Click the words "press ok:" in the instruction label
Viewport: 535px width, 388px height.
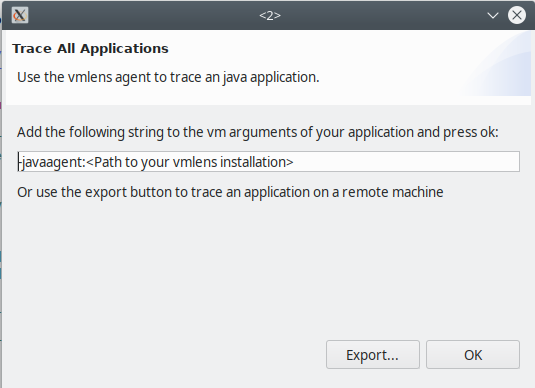coord(471,132)
